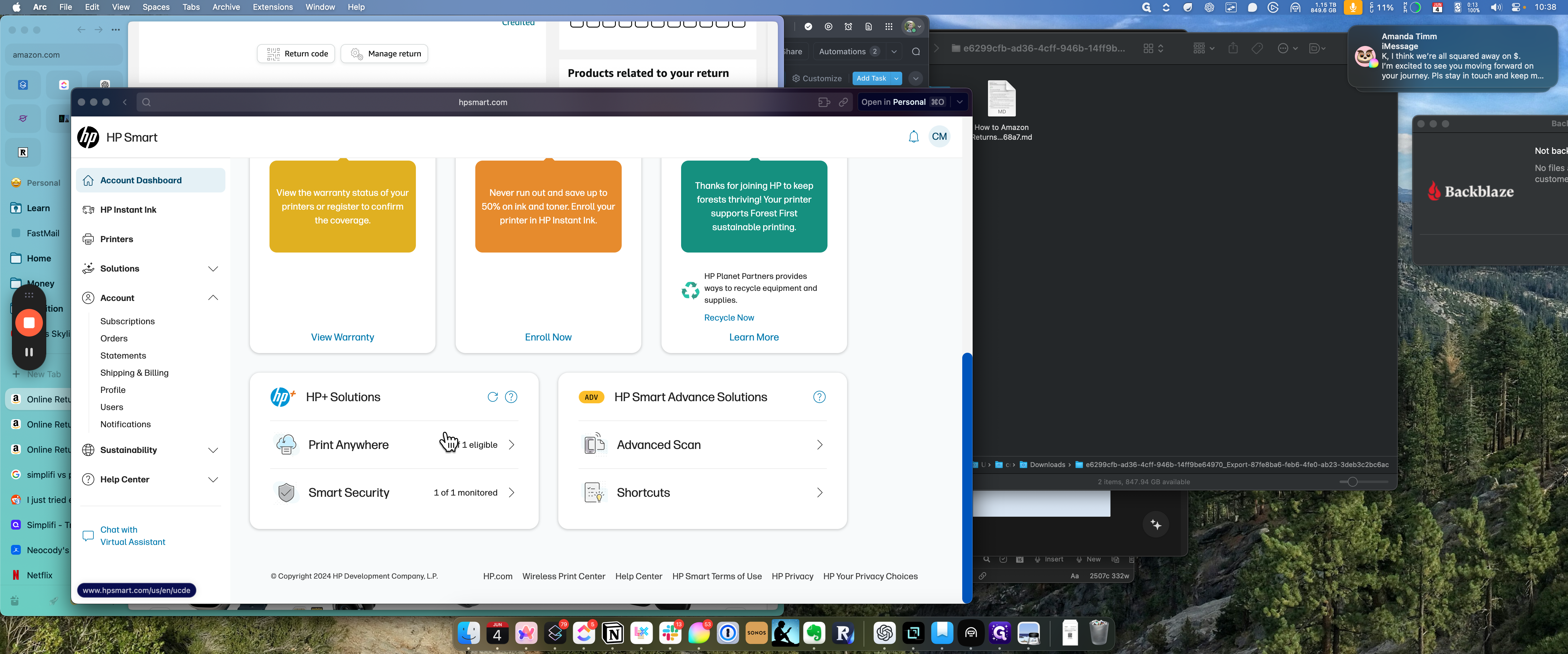The height and width of the screenshot is (654, 1568).
Task: Click tag icon in Finder toolbar
Action: [1257, 48]
